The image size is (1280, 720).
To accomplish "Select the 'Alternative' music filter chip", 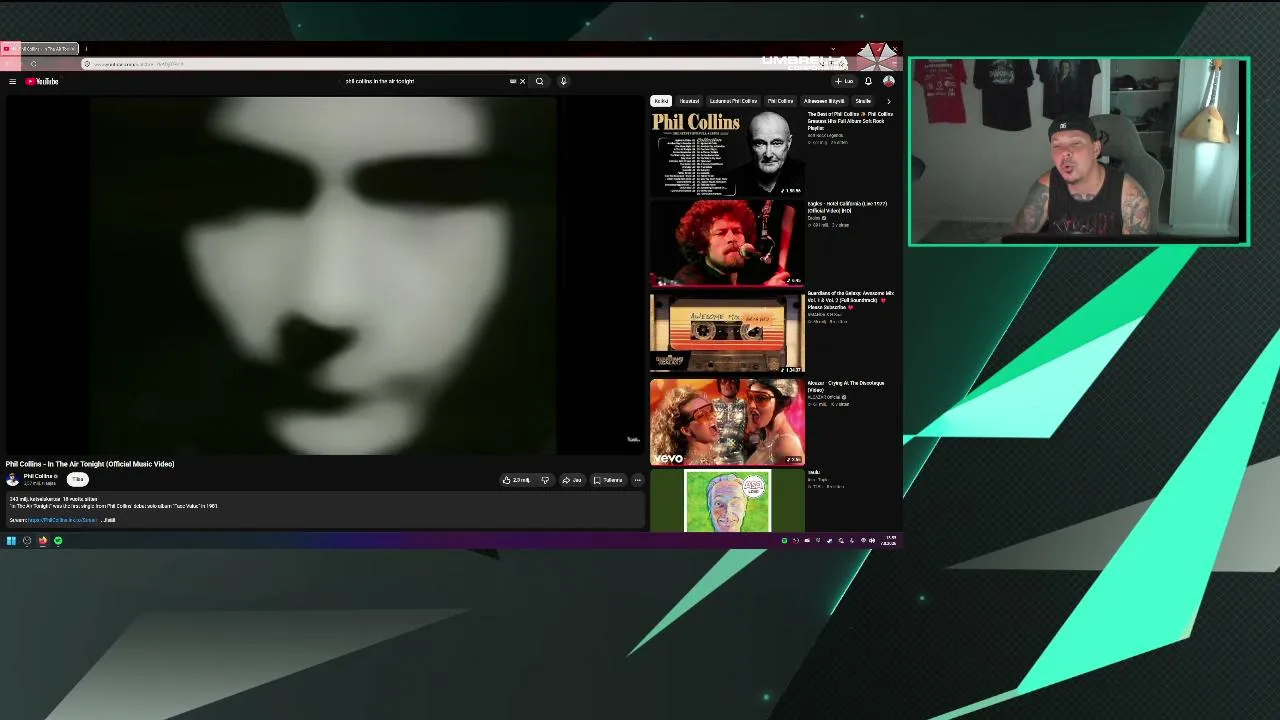I will tap(824, 101).
